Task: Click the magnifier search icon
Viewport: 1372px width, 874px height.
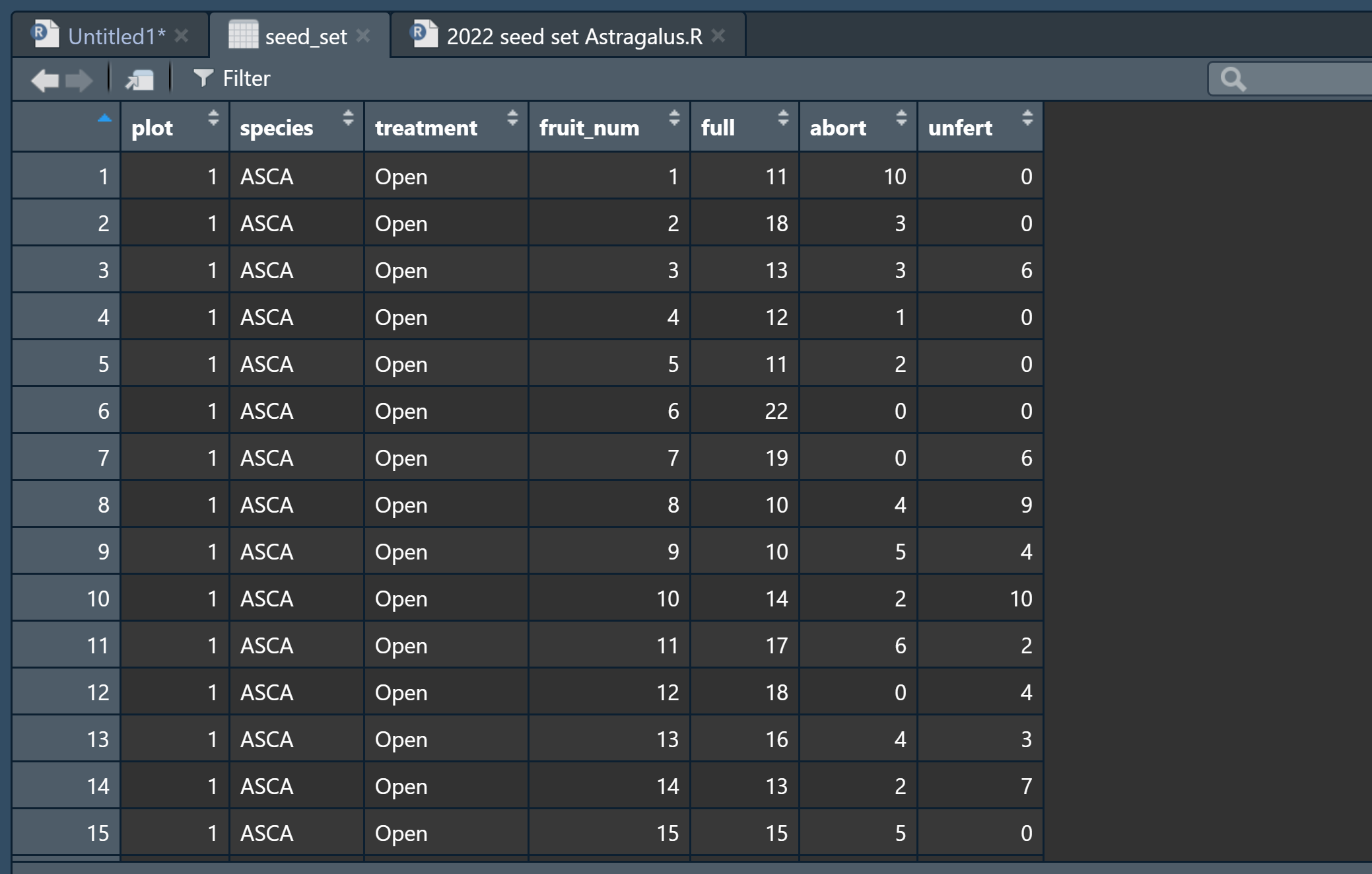Action: coord(1232,79)
